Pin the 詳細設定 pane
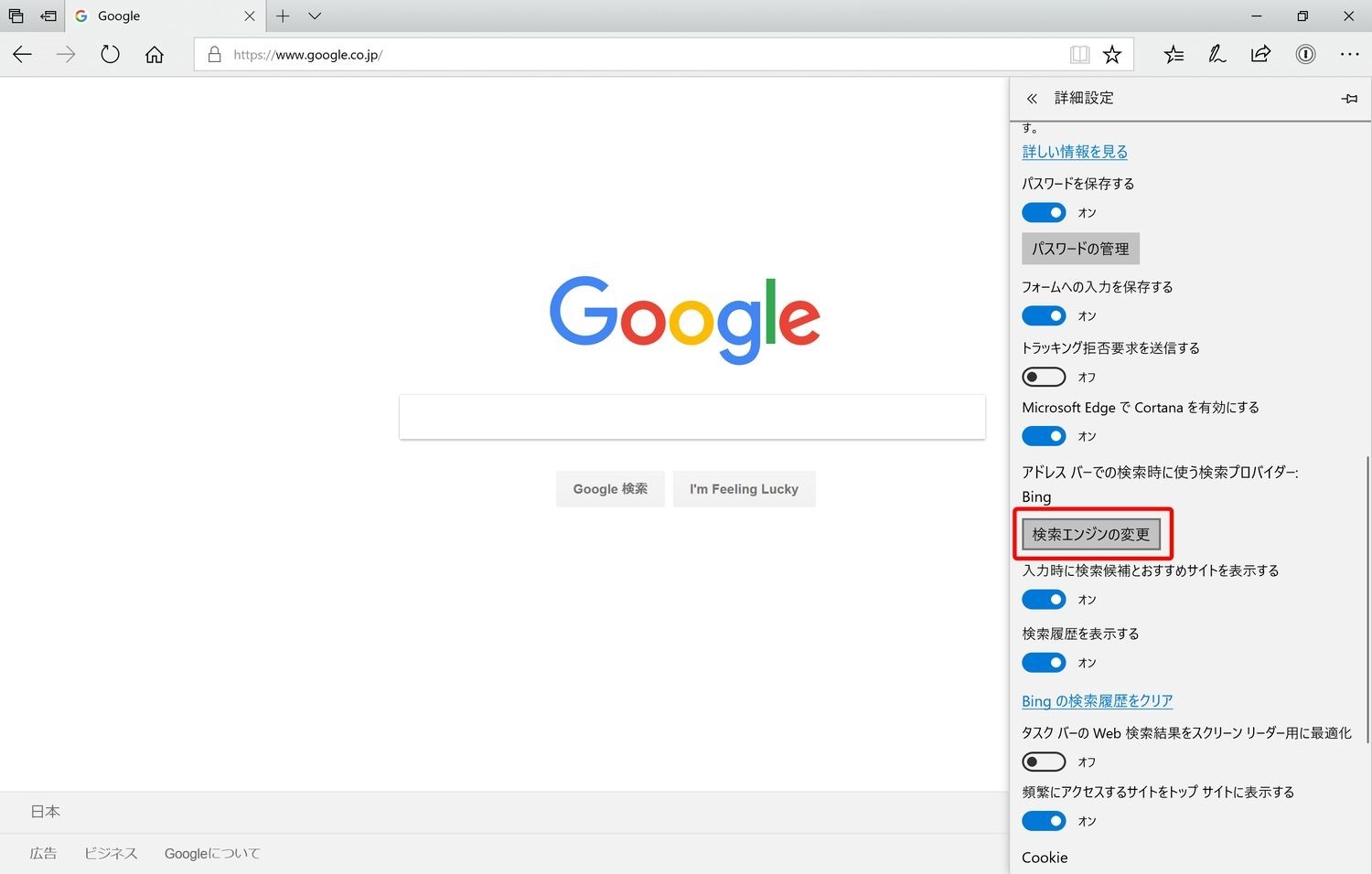1372x874 pixels. click(x=1349, y=98)
